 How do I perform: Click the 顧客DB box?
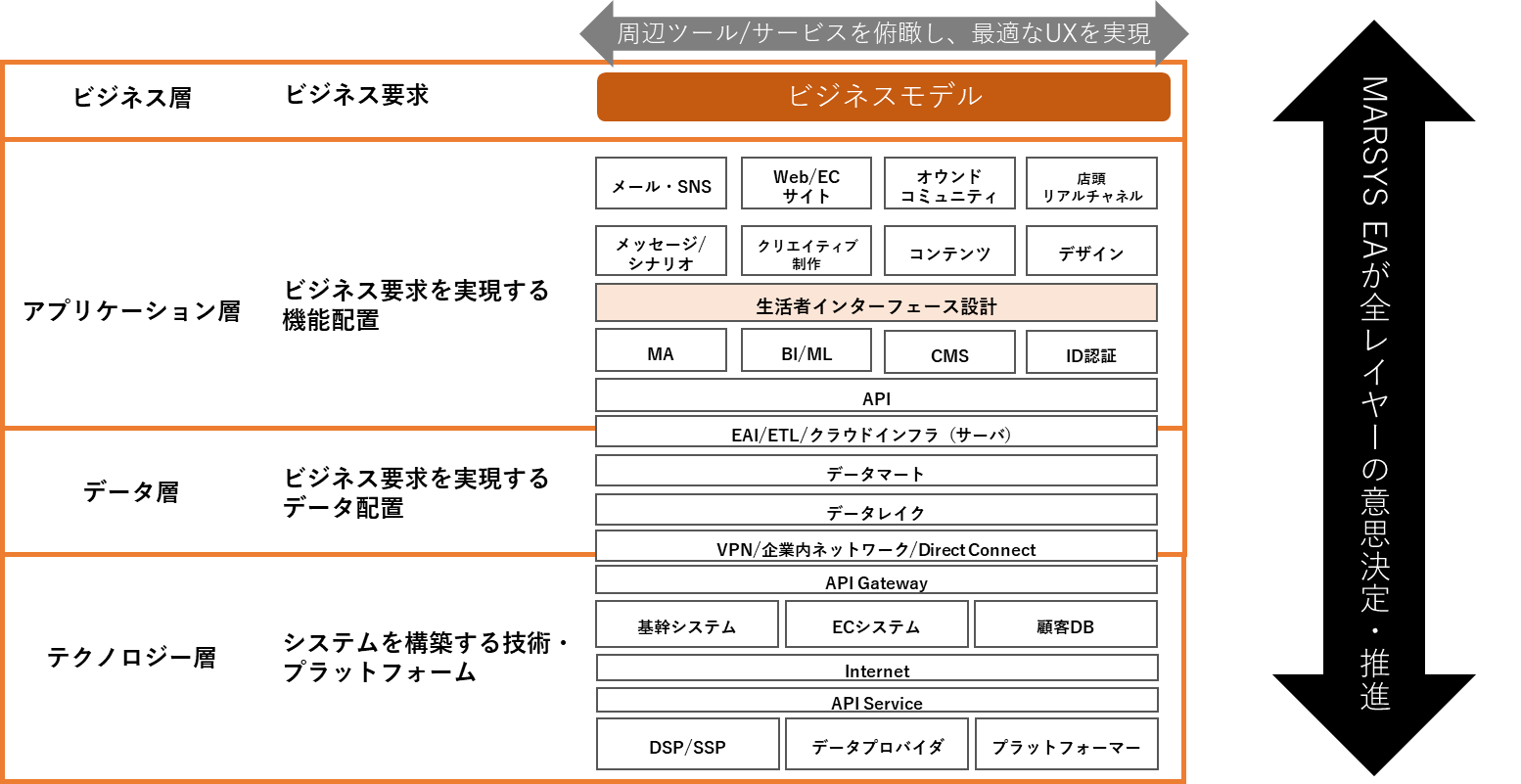(x=1065, y=625)
